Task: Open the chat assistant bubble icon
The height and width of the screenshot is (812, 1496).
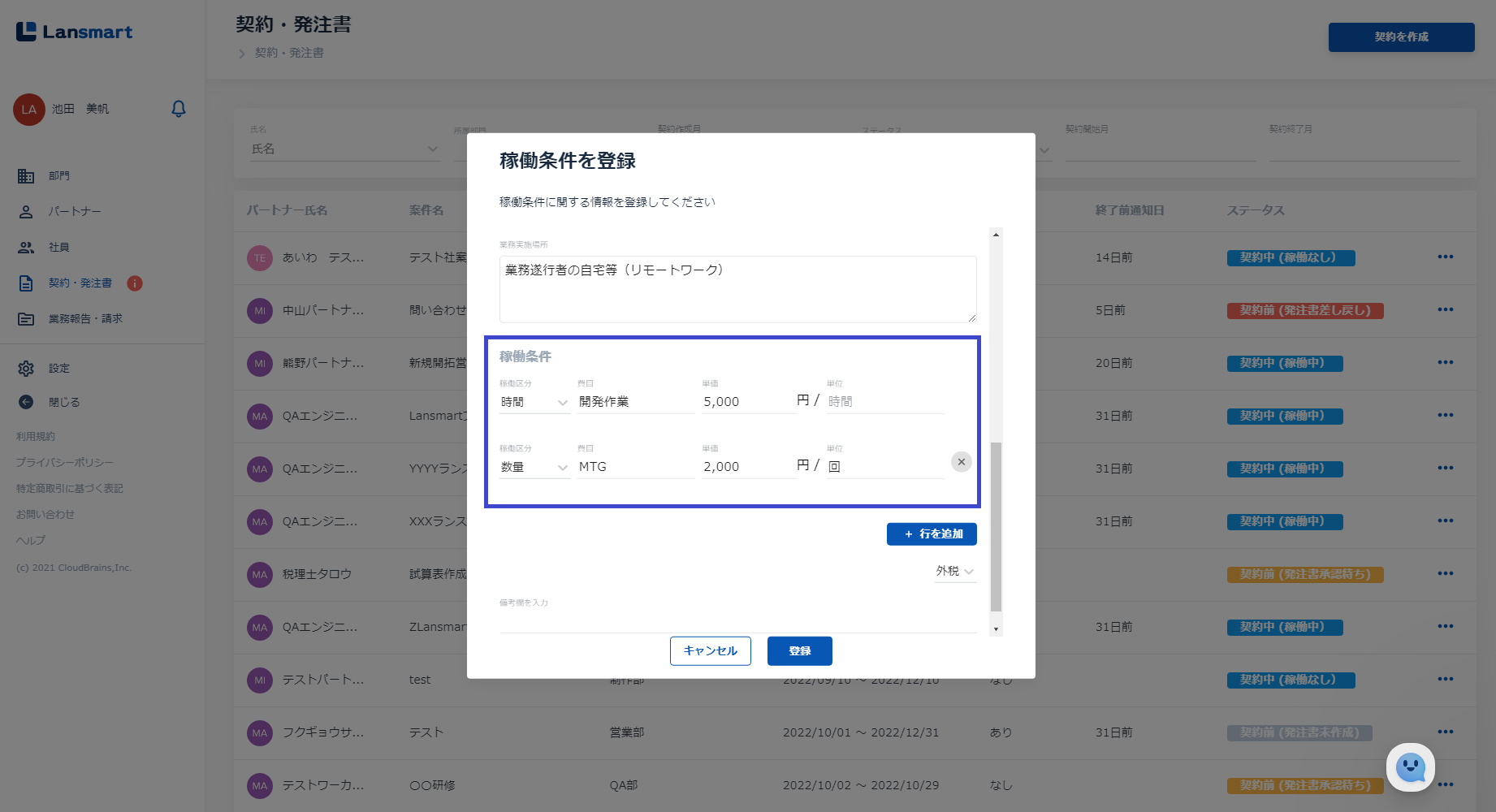Action: point(1410,767)
